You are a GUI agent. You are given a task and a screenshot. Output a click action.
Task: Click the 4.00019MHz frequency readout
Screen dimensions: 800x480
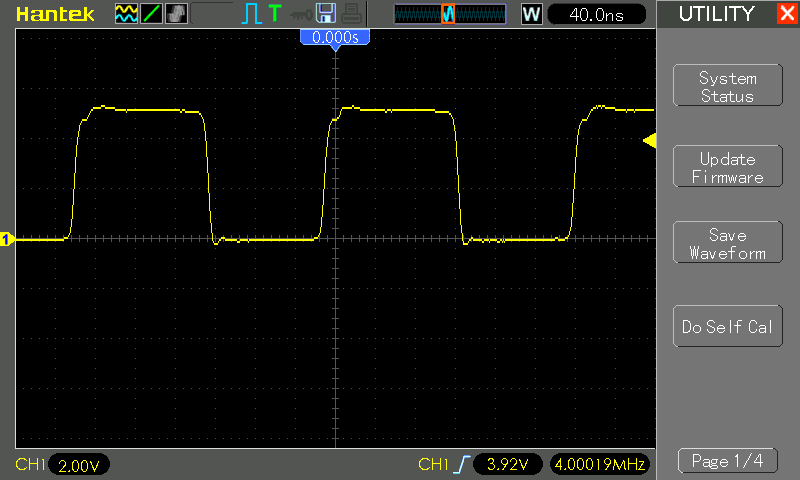[x=599, y=464]
